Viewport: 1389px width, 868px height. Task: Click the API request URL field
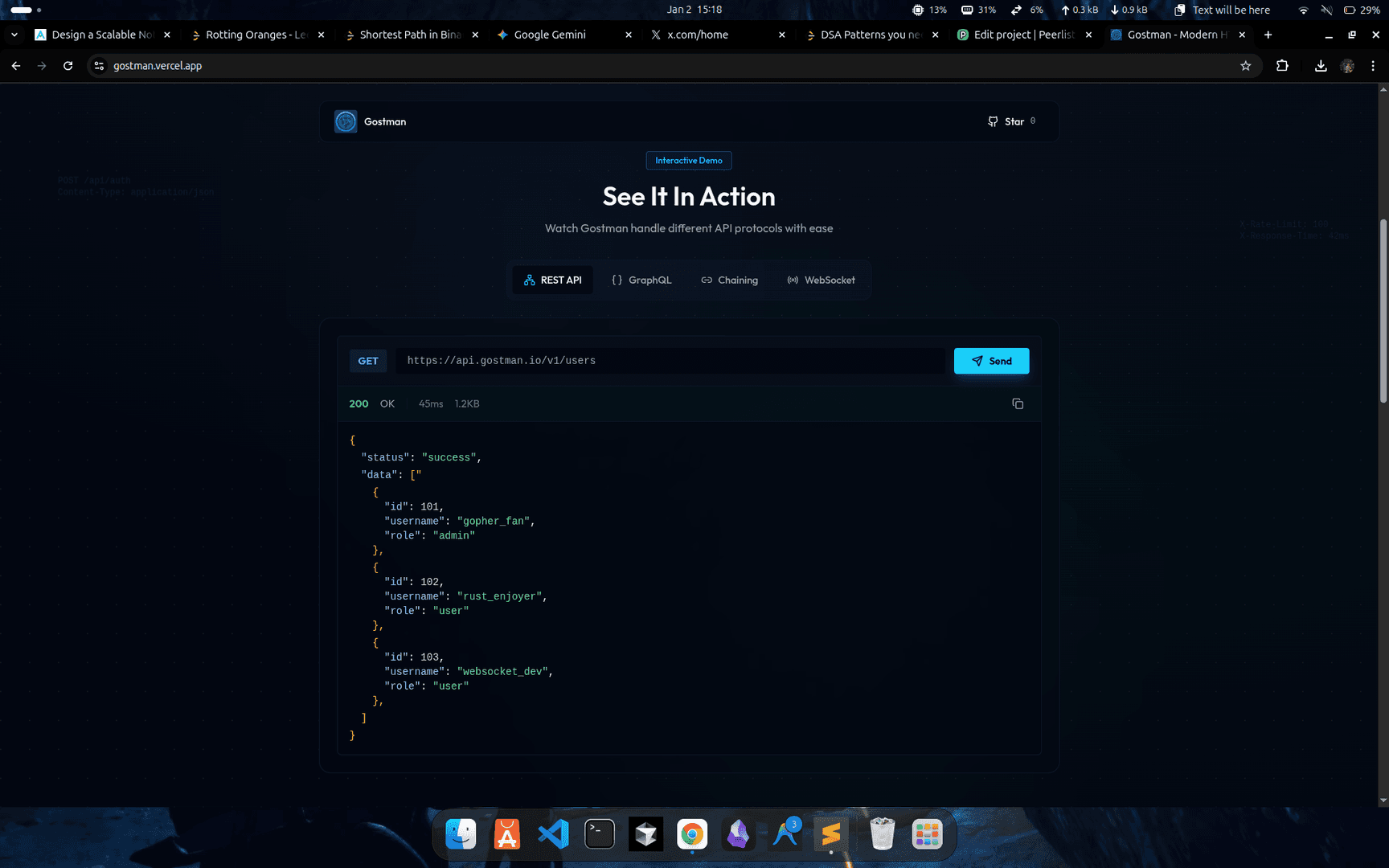[671, 361]
